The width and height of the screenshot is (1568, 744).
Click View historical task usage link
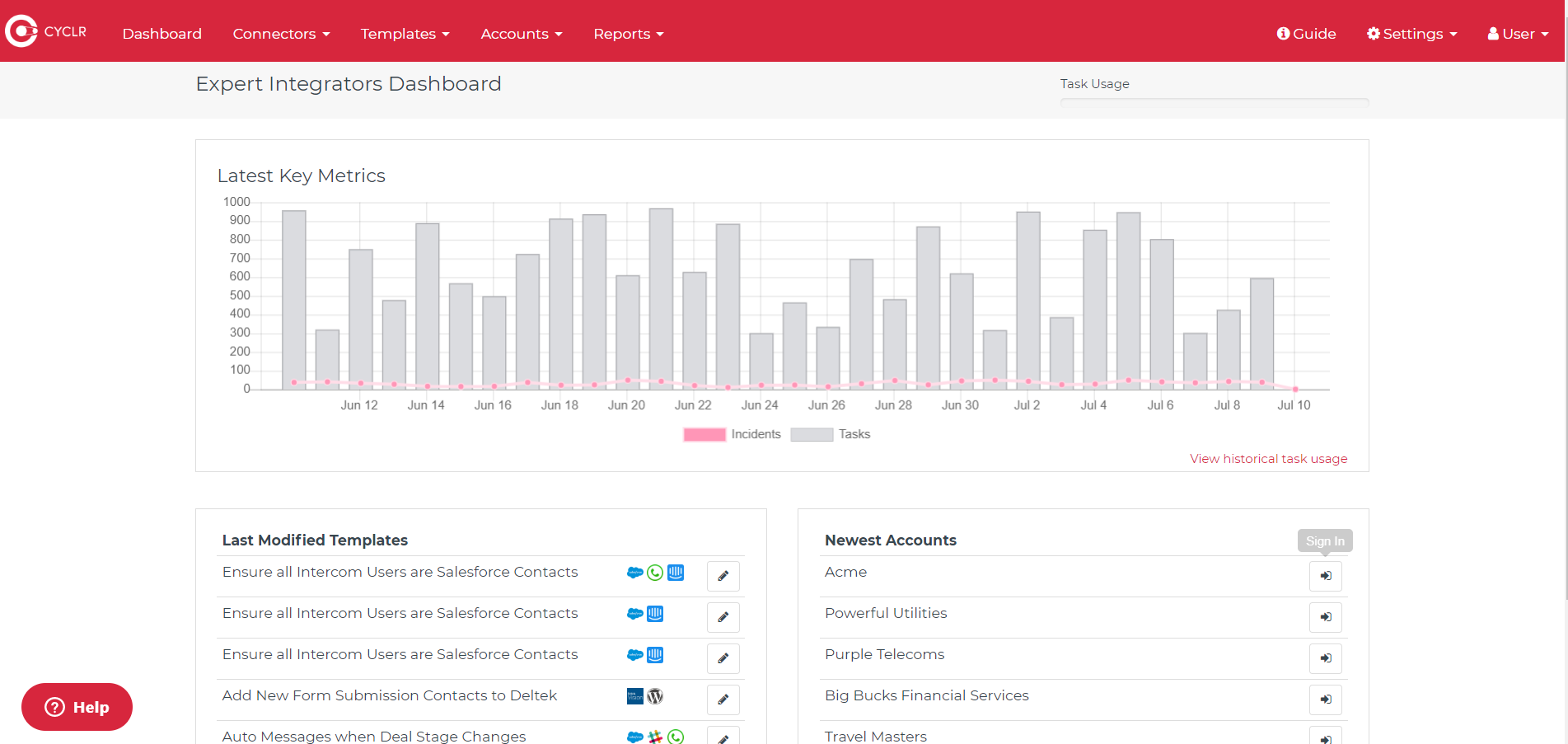point(1268,459)
